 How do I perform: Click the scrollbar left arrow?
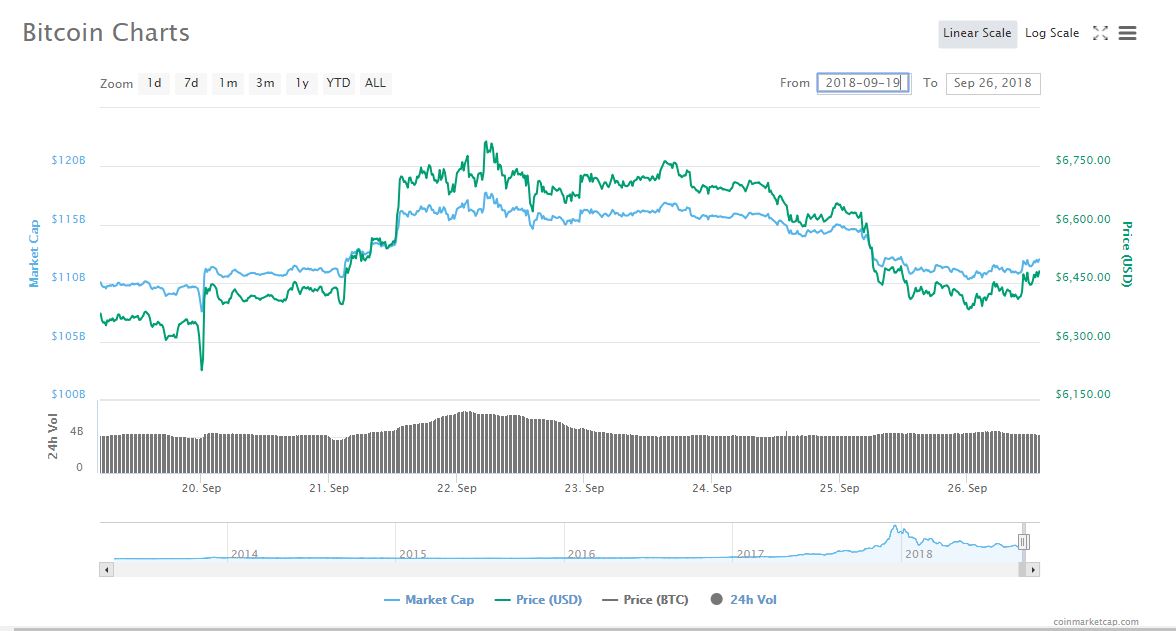pyautogui.click(x=107, y=569)
